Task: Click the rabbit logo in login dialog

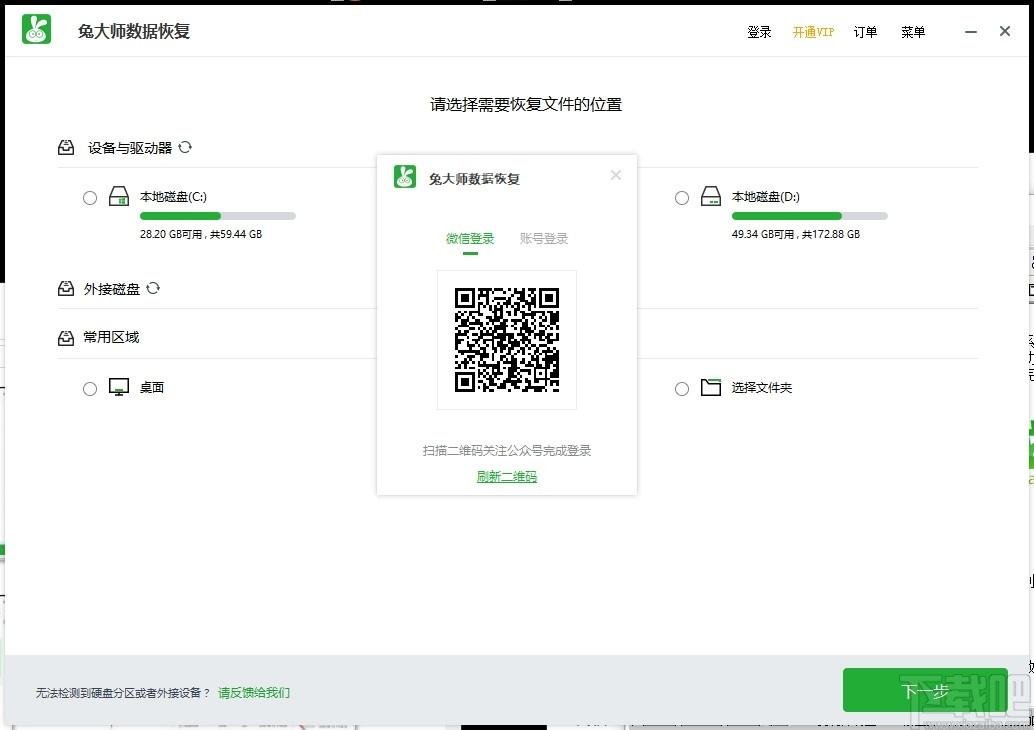Action: click(x=405, y=177)
